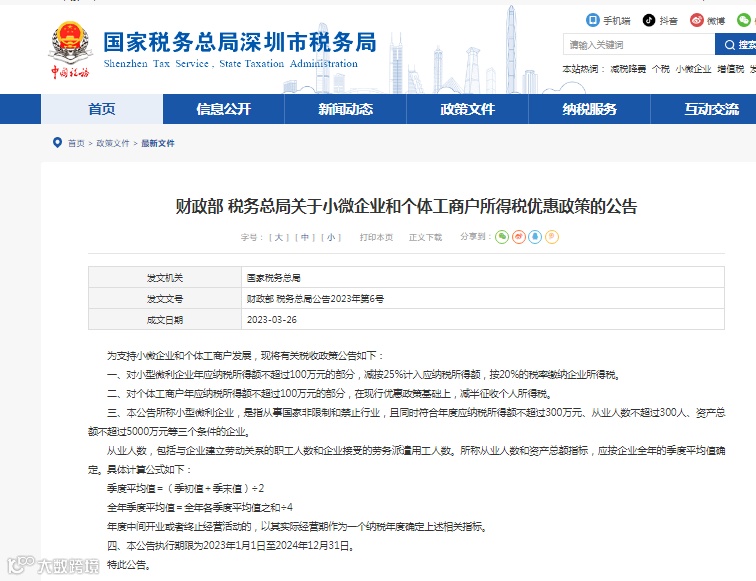This screenshot has height=581, width=756.
Task: Set font size to small 小
Action: click(x=331, y=237)
